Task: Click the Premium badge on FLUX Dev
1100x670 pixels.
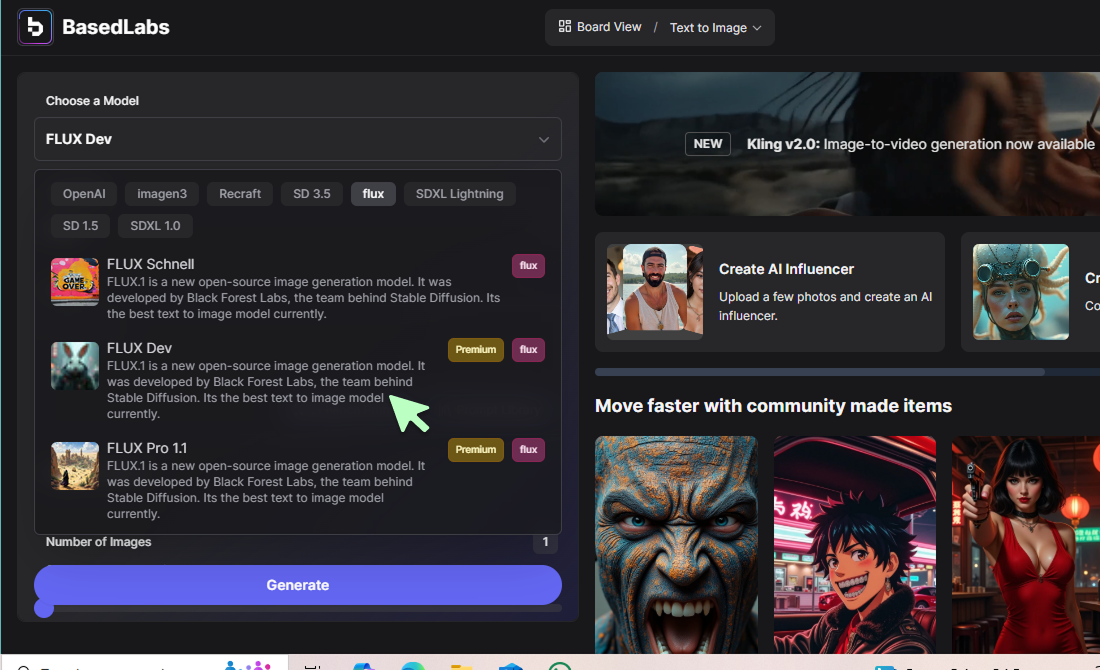Action: pyautogui.click(x=476, y=349)
